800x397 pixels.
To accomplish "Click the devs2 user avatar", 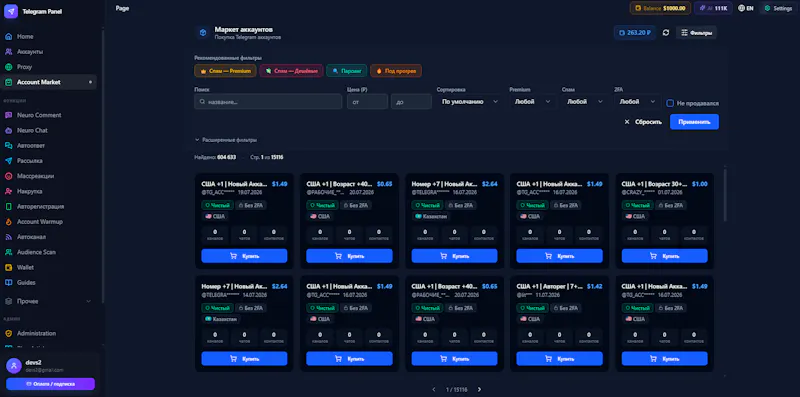I will tap(14, 365).
